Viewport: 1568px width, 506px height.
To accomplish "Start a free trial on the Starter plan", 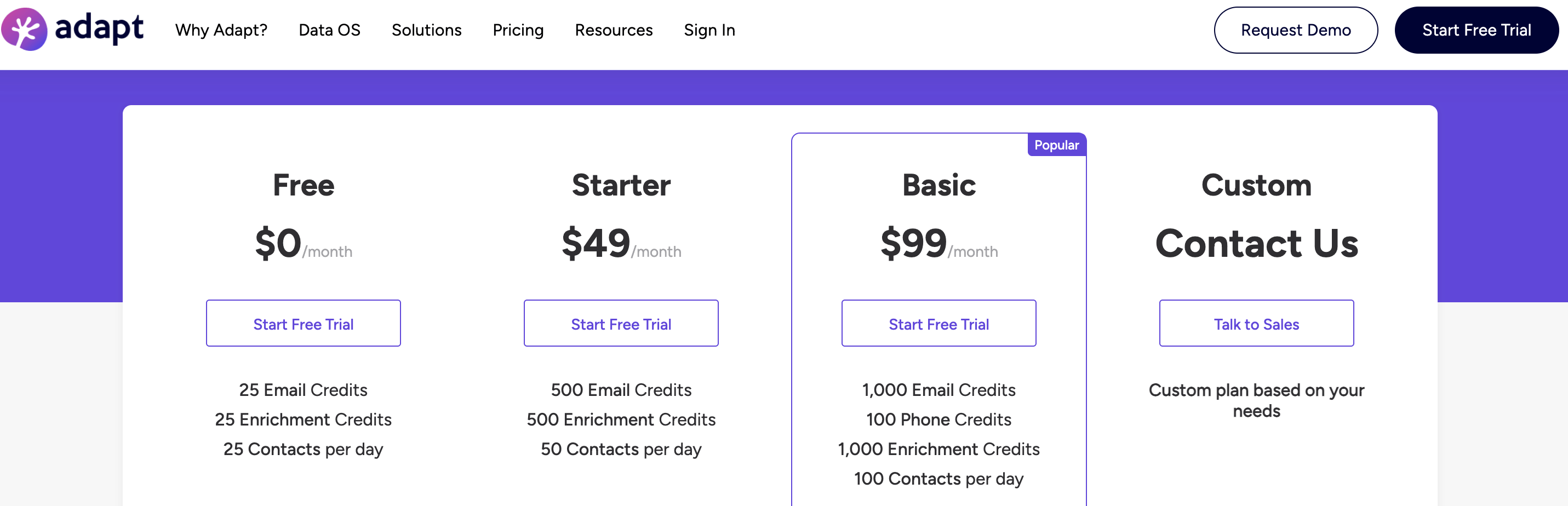I will (x=620, y=323).
